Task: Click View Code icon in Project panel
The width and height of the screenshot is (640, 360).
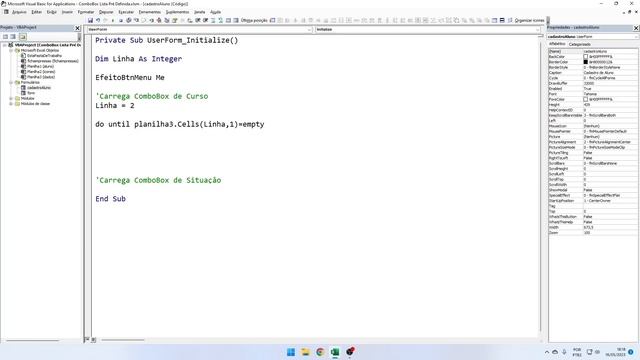Action: (x=6, y=37)
